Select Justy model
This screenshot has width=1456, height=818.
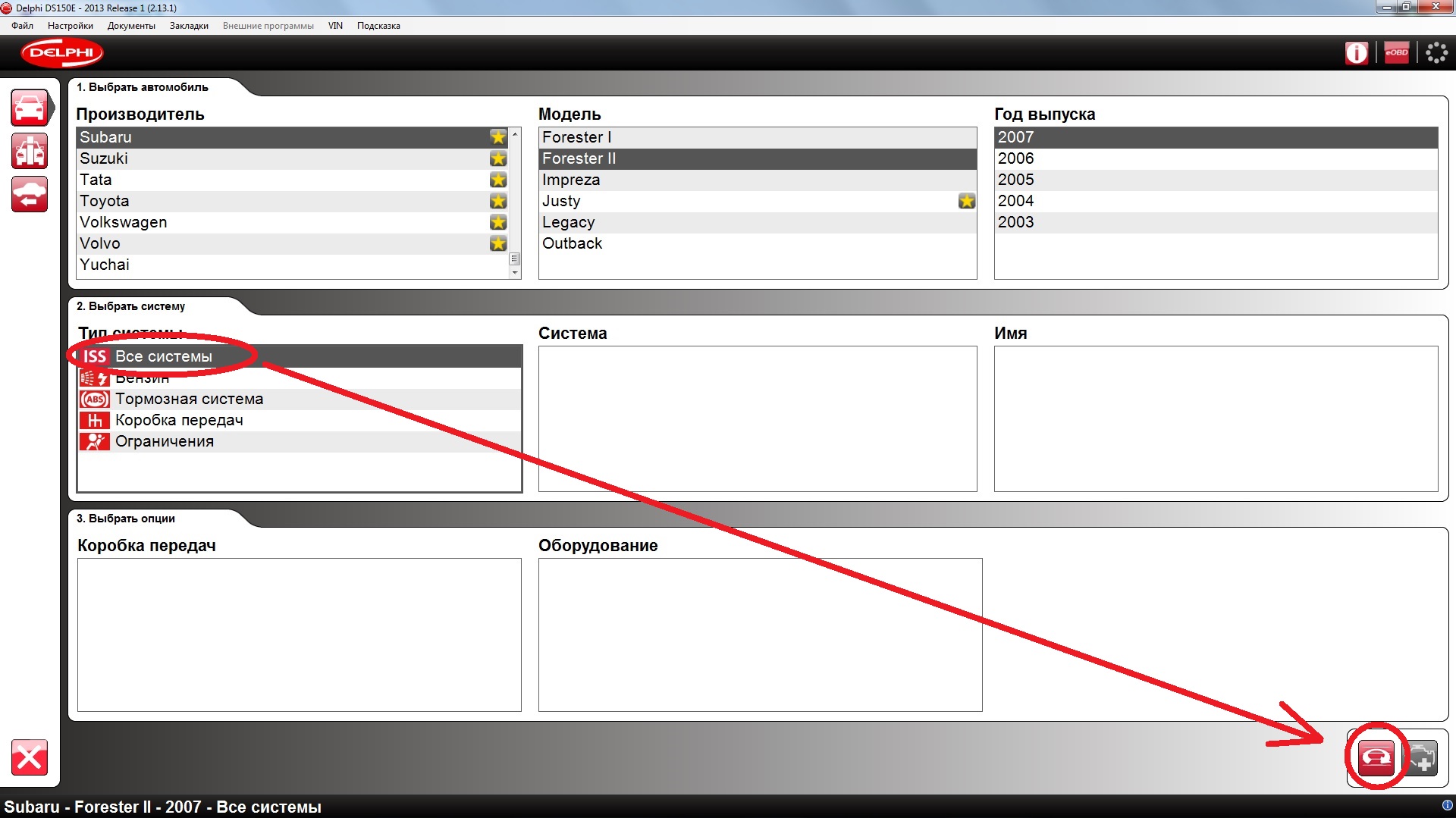click(x=758, y=201)
